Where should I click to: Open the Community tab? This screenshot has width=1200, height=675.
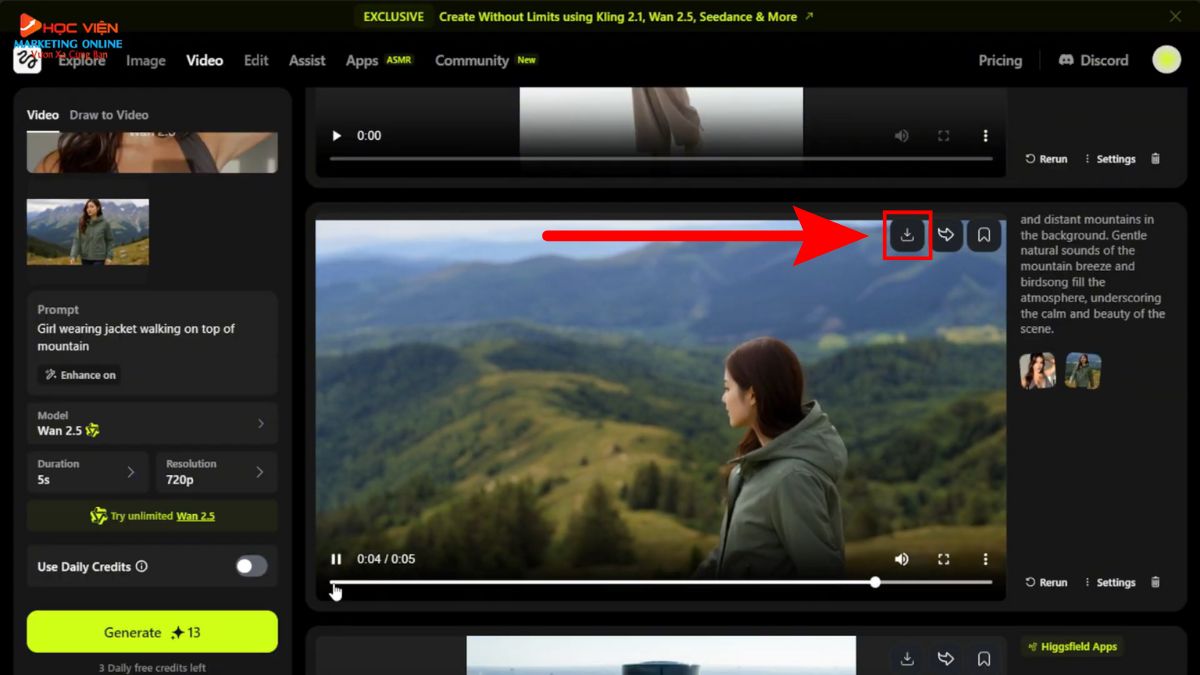pyautogui.click(x=471, y=60)
